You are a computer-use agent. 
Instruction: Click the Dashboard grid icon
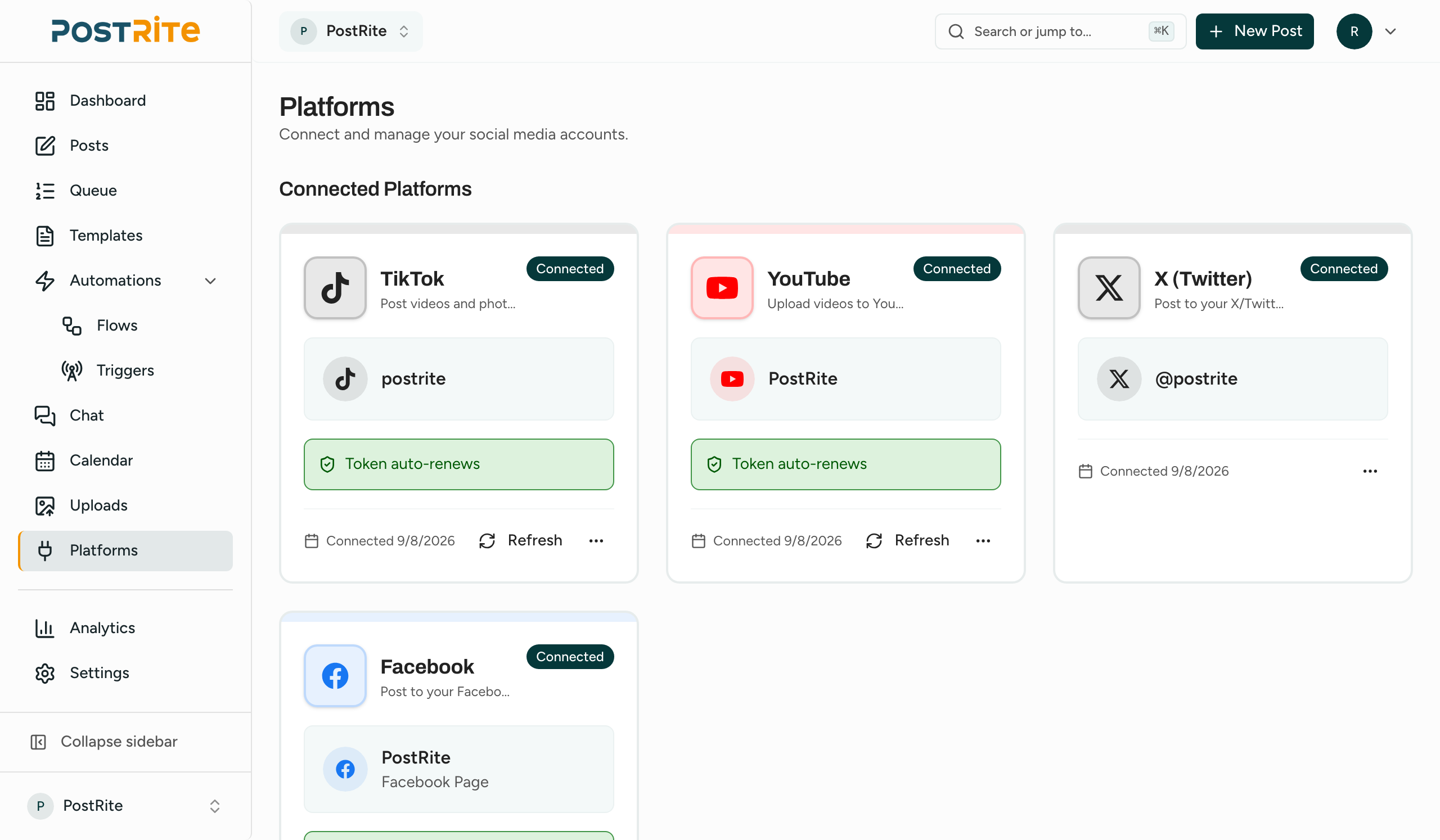(x=44, y=101)
